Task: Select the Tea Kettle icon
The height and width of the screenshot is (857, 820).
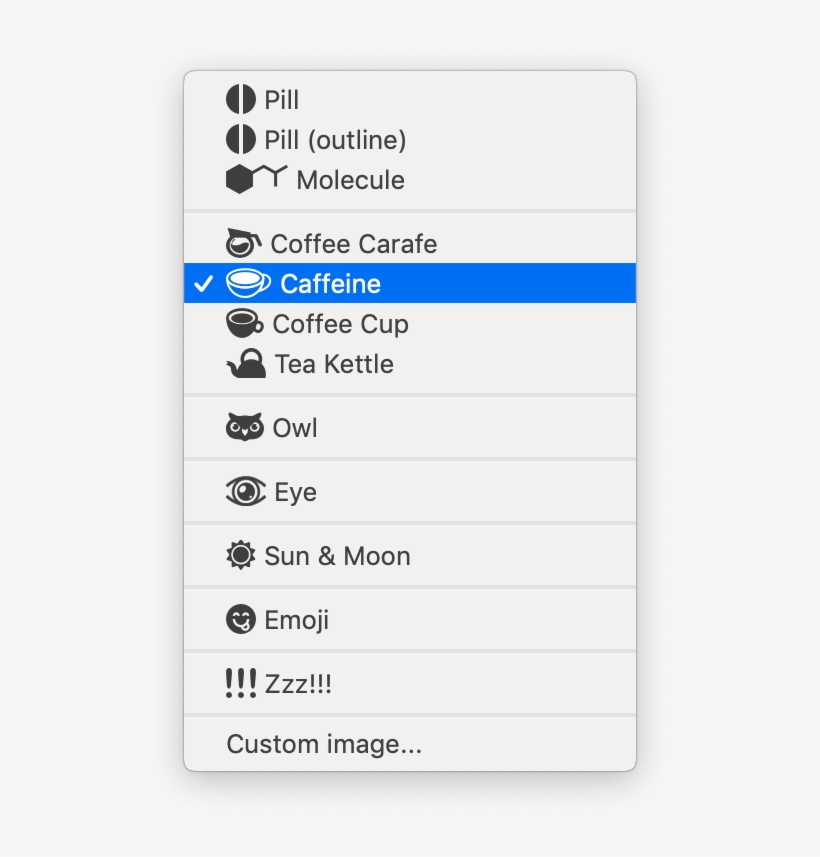Action: pos(245,363)
